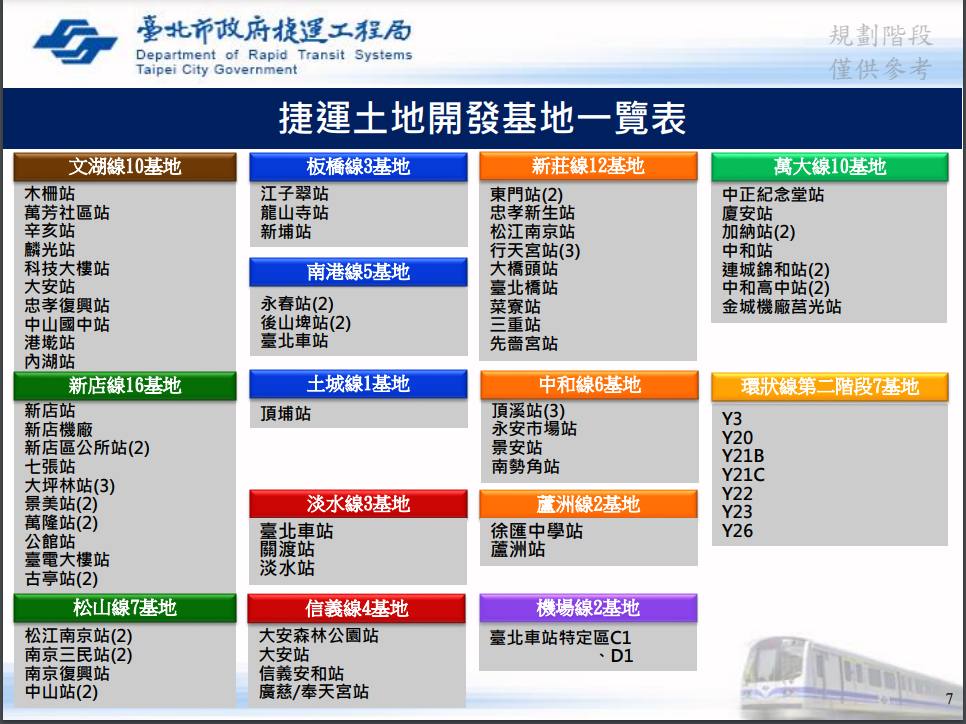Image resolution: width=966 pixels, height=724 pixels.
Task: Click the text 信義安和站
Action: coord(301,673)
